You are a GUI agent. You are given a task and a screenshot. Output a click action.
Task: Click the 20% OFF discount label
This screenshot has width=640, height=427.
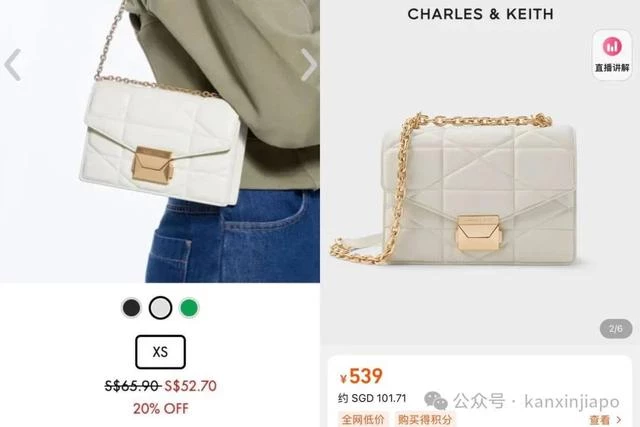pos(160,409)
